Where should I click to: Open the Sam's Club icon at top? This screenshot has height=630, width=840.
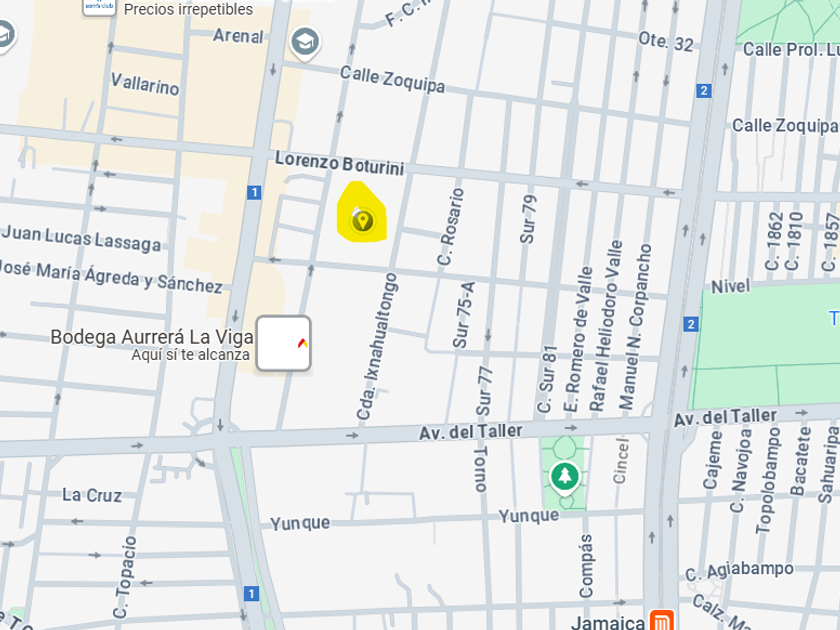coord(99,6)
